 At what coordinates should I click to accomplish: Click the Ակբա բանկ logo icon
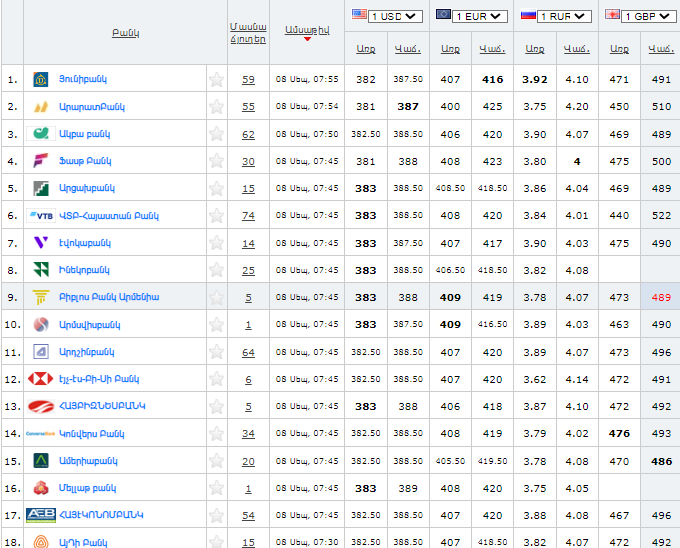tap(41, 134)
